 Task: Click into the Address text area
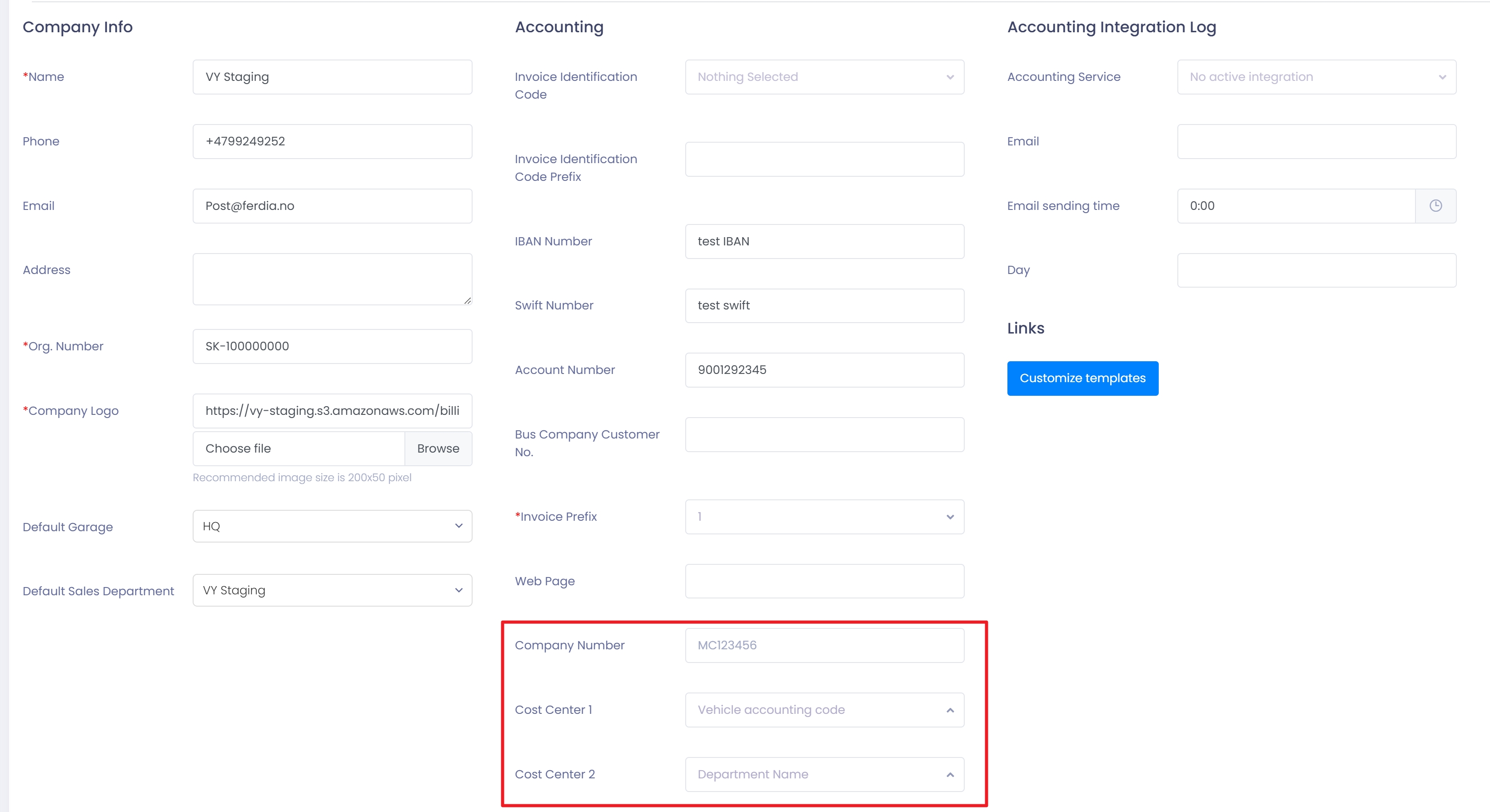tap(332, 279)
